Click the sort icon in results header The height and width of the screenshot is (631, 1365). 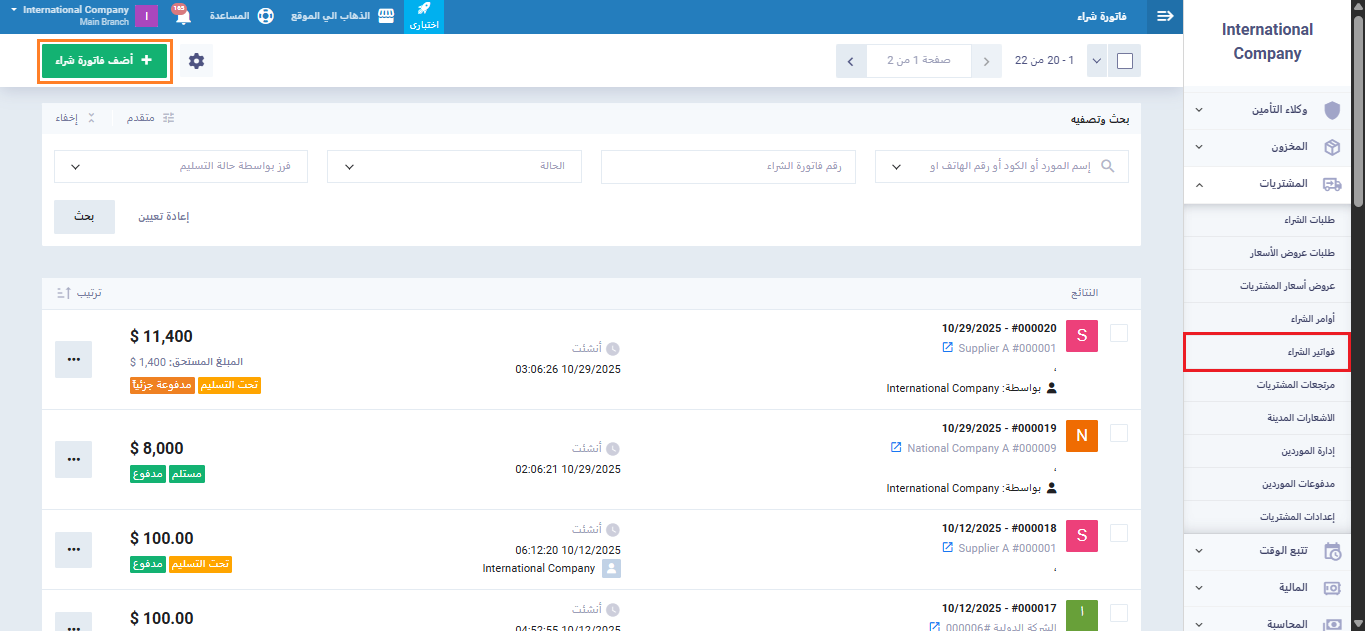[62, 293]
